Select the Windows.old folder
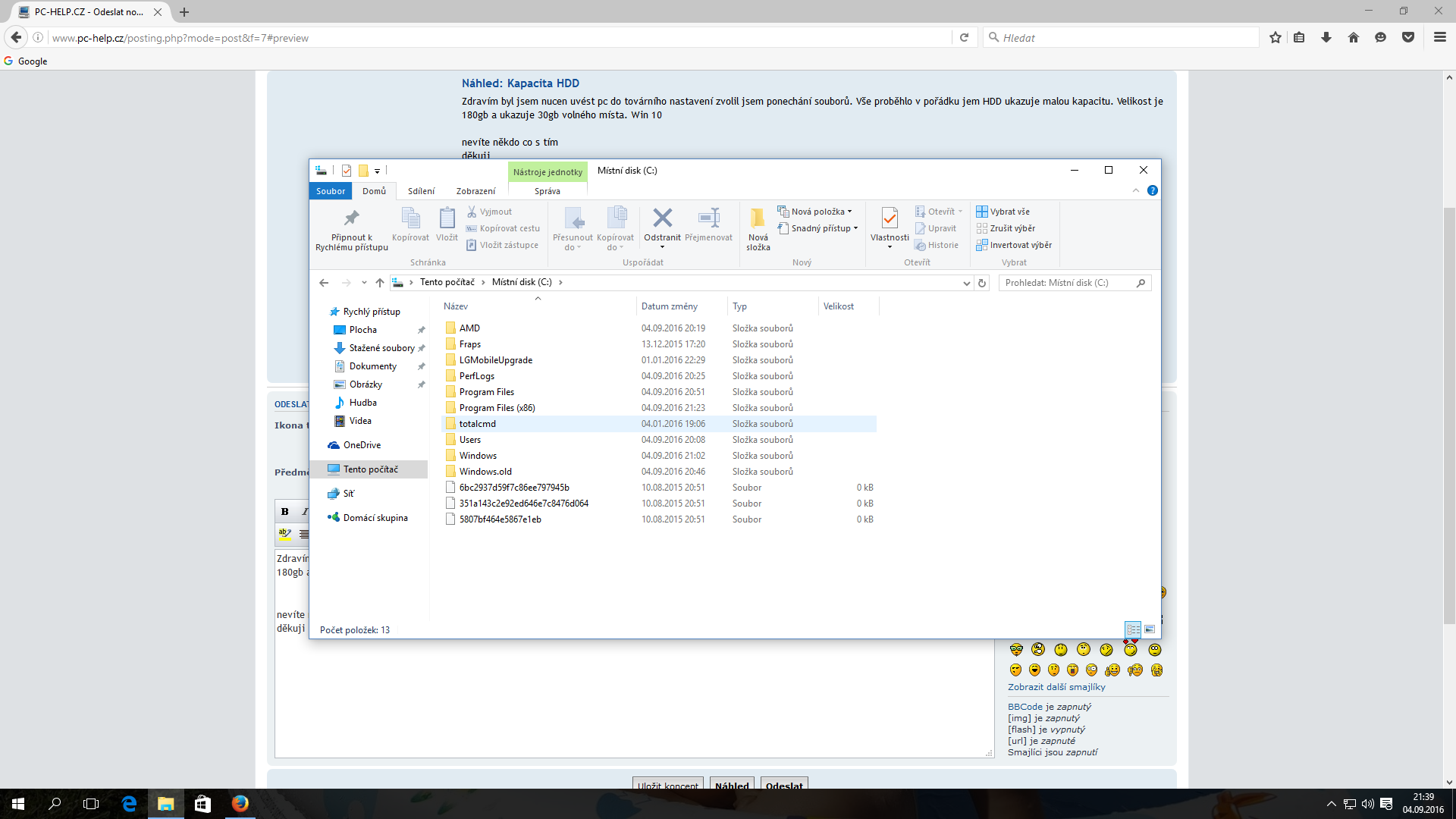Image resolution: width=1456 pixels, height=819 pixels. 485,472
